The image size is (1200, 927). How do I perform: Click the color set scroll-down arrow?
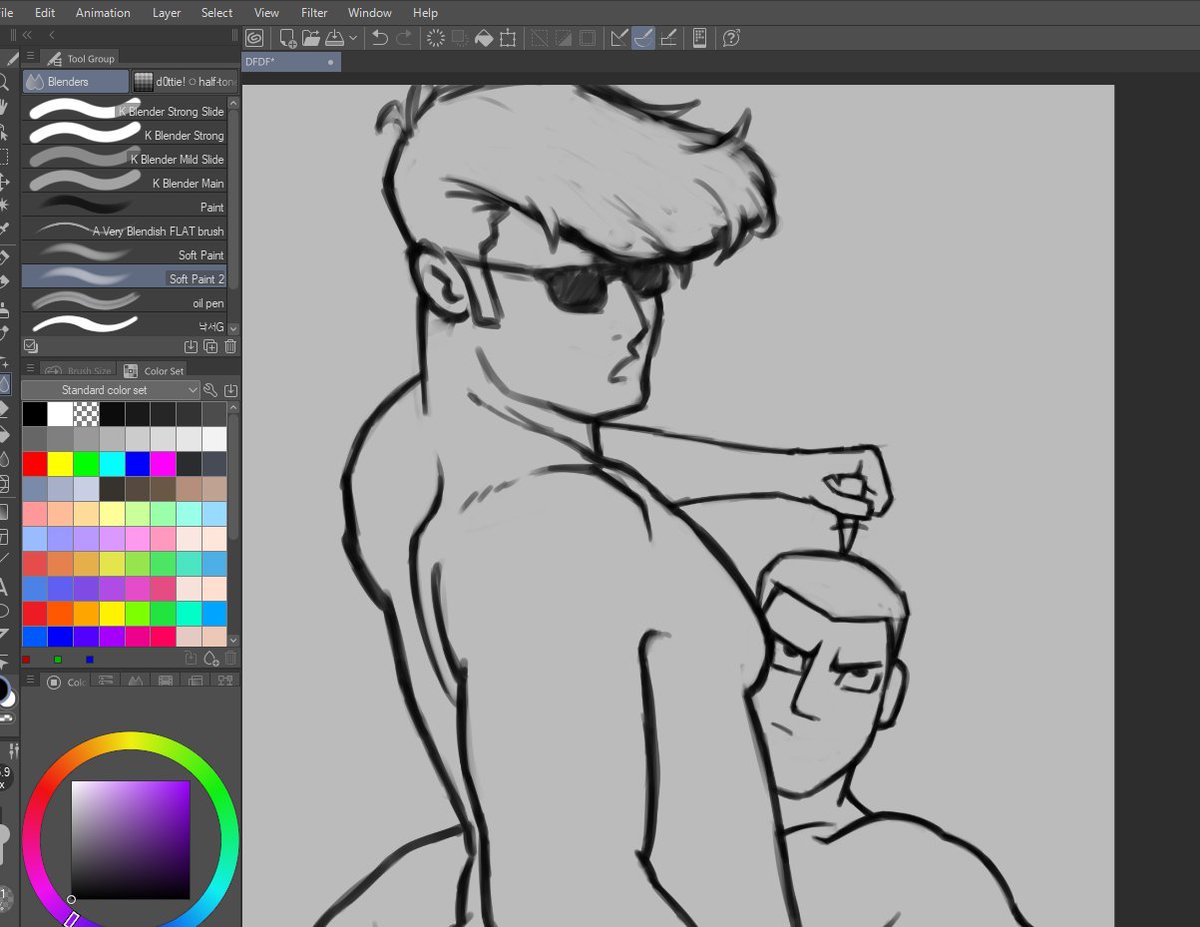234,640
